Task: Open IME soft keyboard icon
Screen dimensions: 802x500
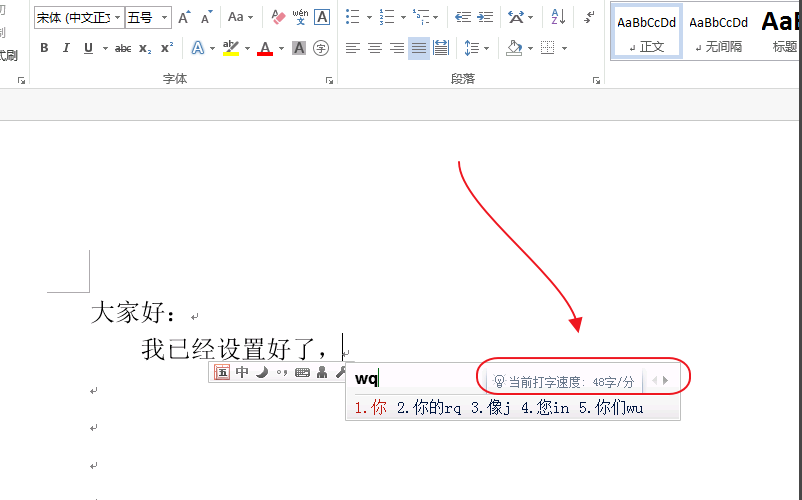Action: pos(302,373)
